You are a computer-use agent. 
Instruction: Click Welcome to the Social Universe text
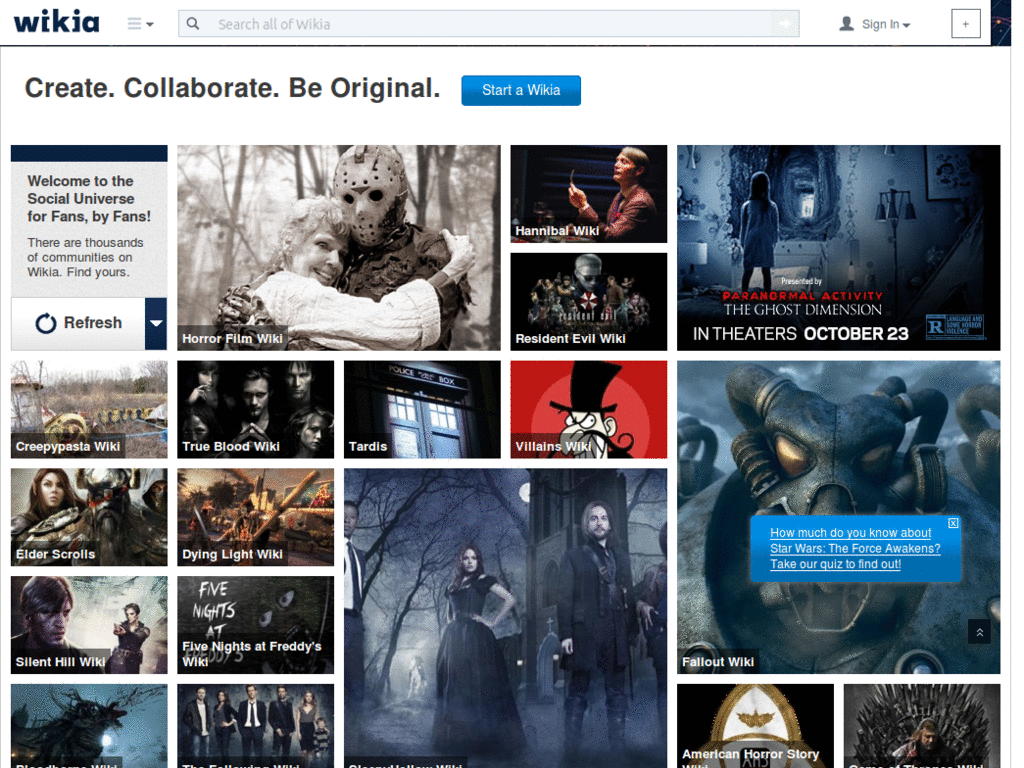(x=89, y=199)
